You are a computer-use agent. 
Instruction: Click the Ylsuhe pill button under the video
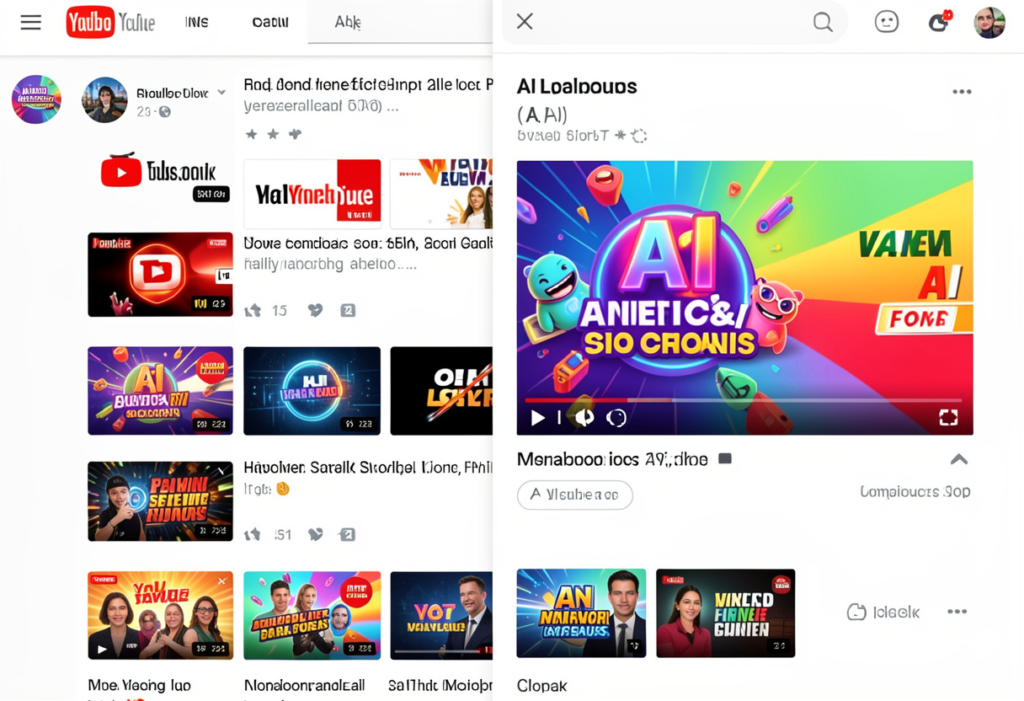coord(575,495)
